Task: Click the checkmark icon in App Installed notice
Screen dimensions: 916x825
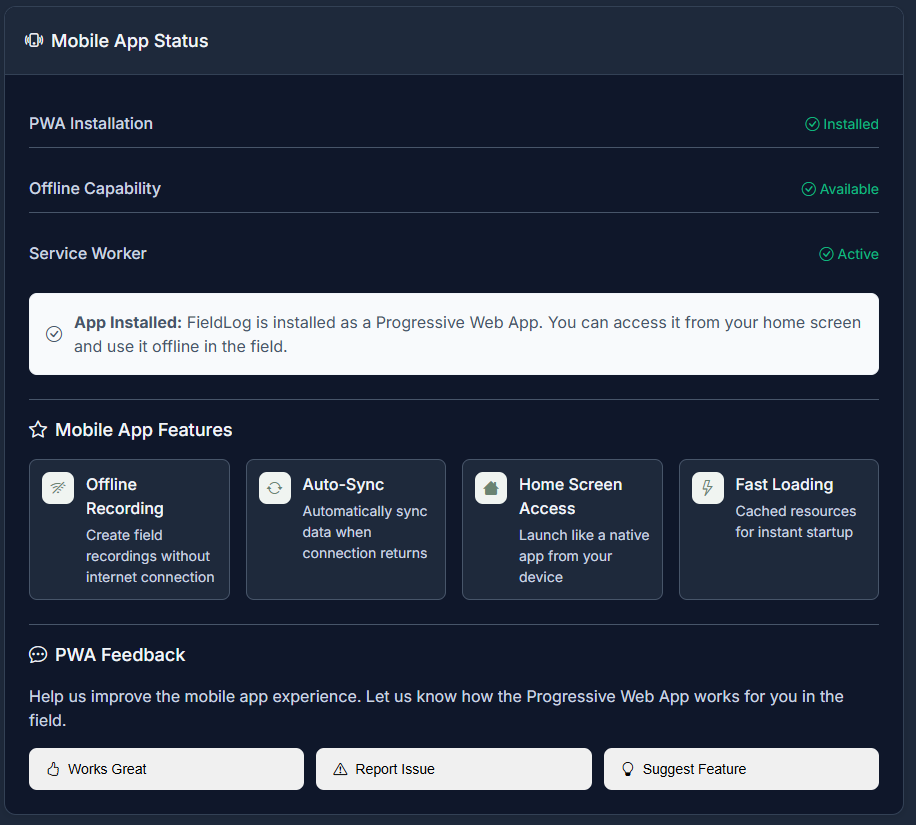Action: [54, 334]
